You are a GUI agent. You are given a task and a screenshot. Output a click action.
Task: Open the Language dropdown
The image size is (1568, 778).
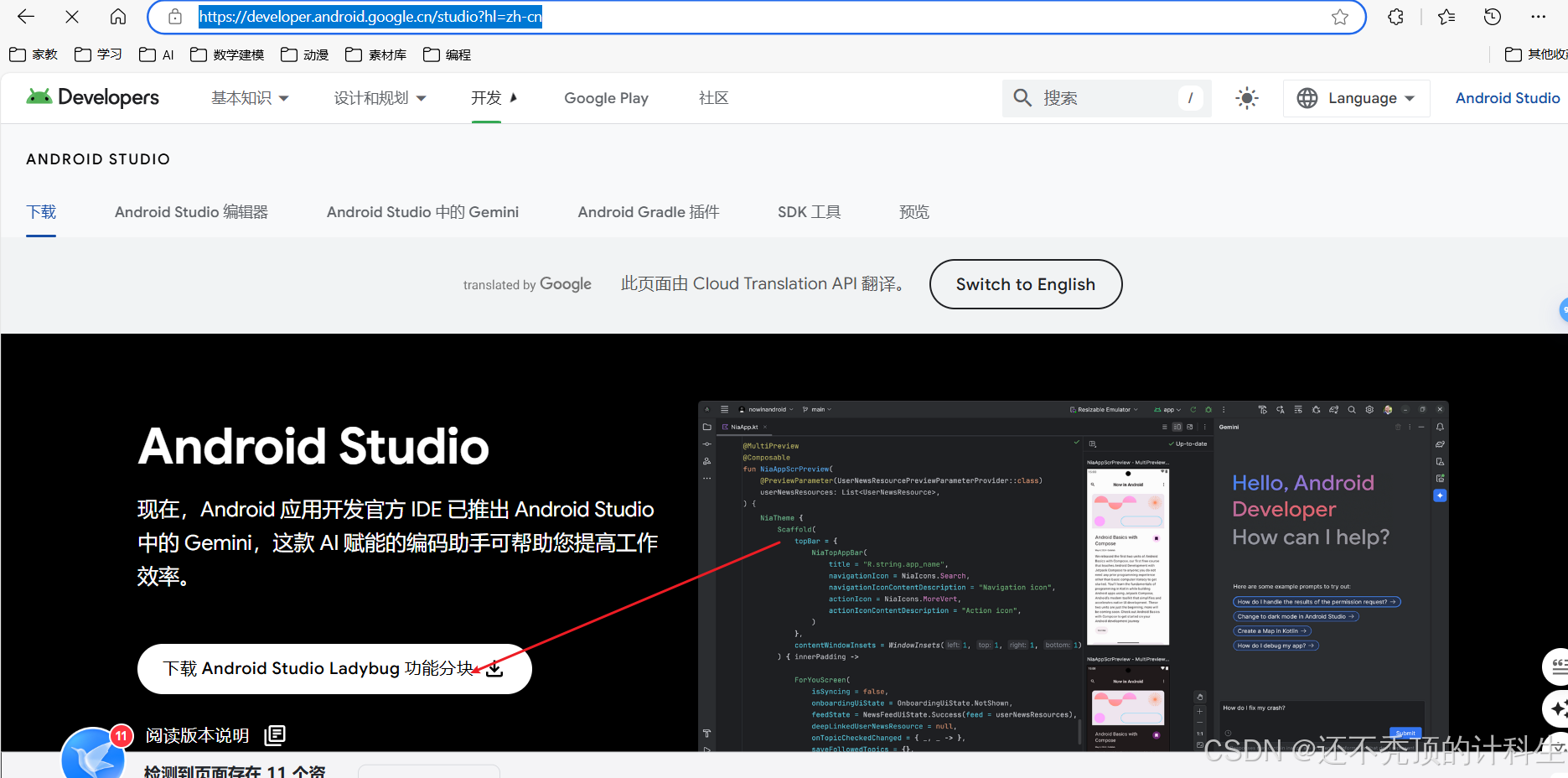[x=1356, y=98]
